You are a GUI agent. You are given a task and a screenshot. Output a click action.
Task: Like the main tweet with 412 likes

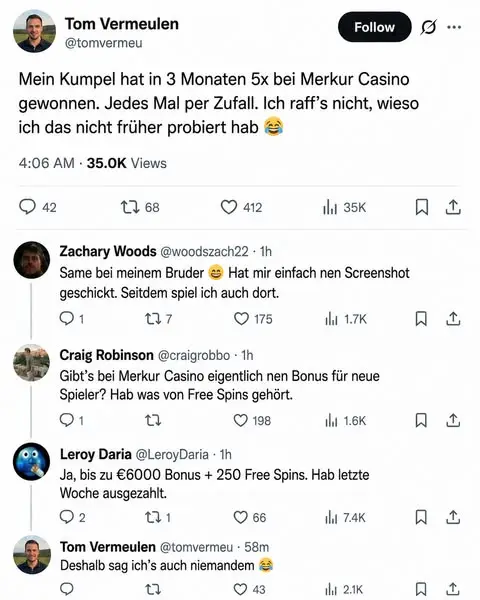[x=241, y=207]
